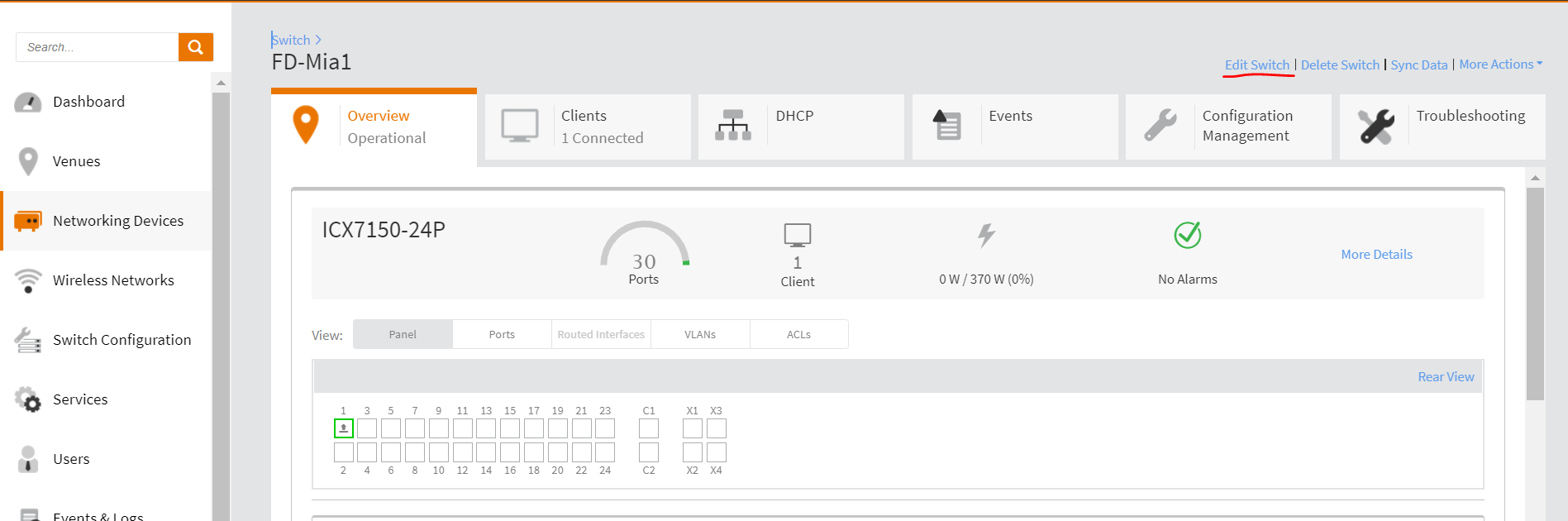Switch to the Routed Interfaces view
1568x521 pixels.
coord(601,334)
